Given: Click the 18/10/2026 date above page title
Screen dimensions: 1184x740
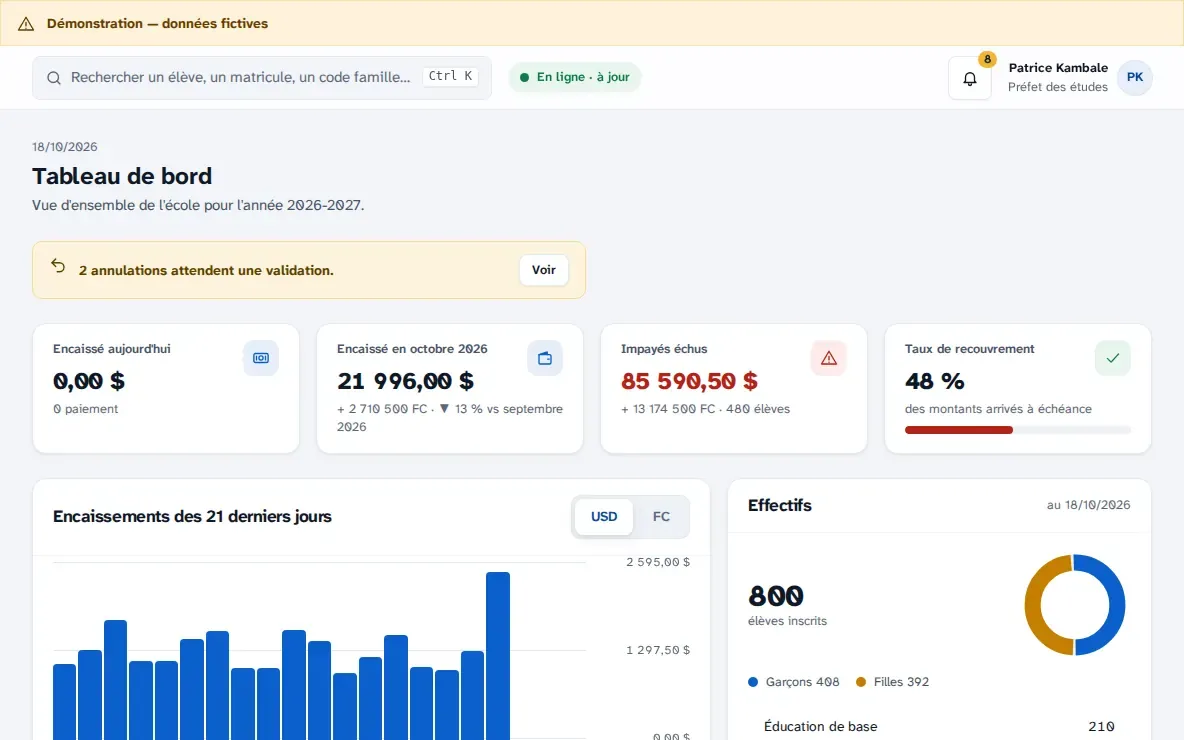Looking at the screenshot, I should tap(64, 146).
